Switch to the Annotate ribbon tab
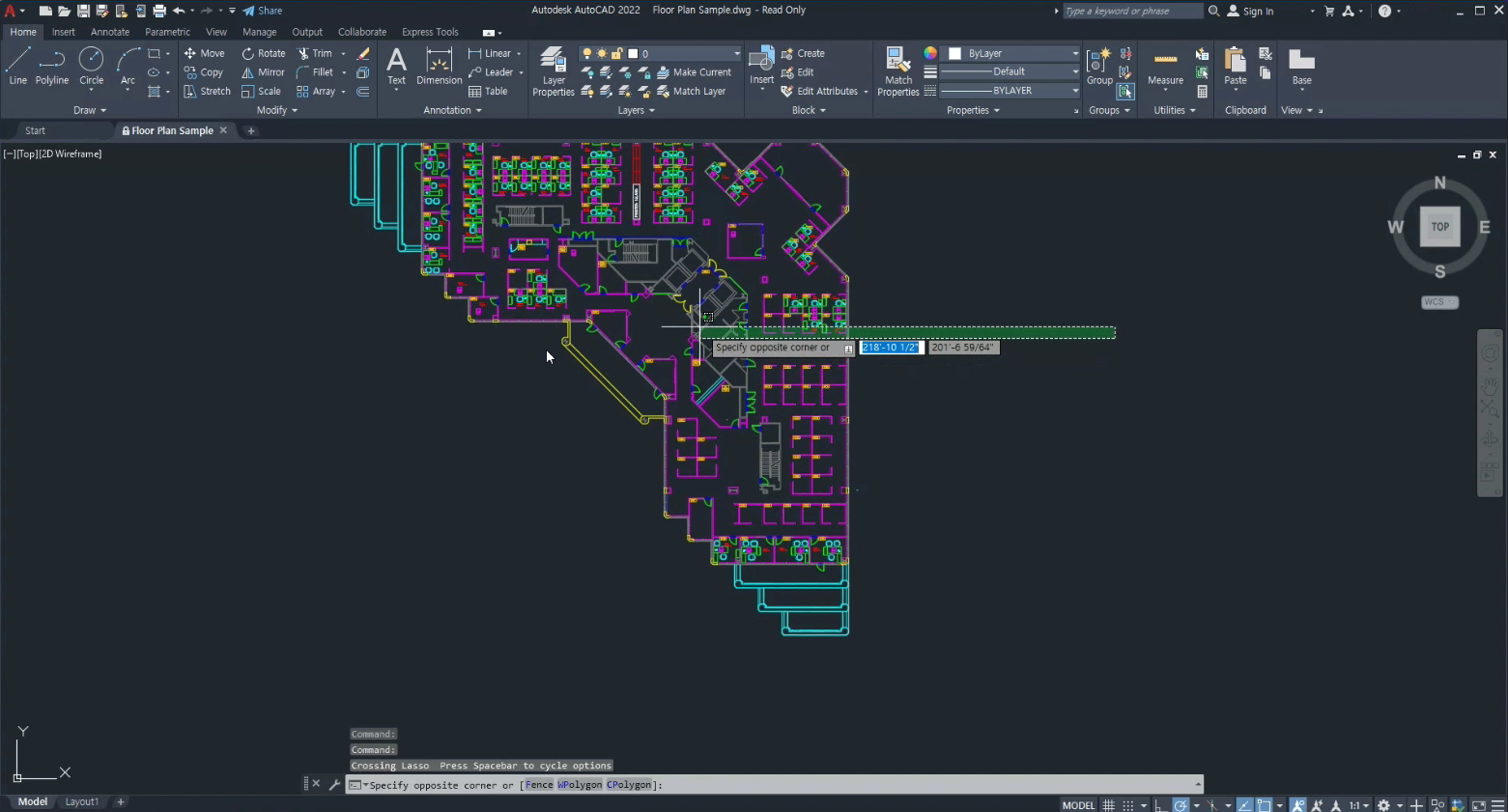 pos(109,31)
